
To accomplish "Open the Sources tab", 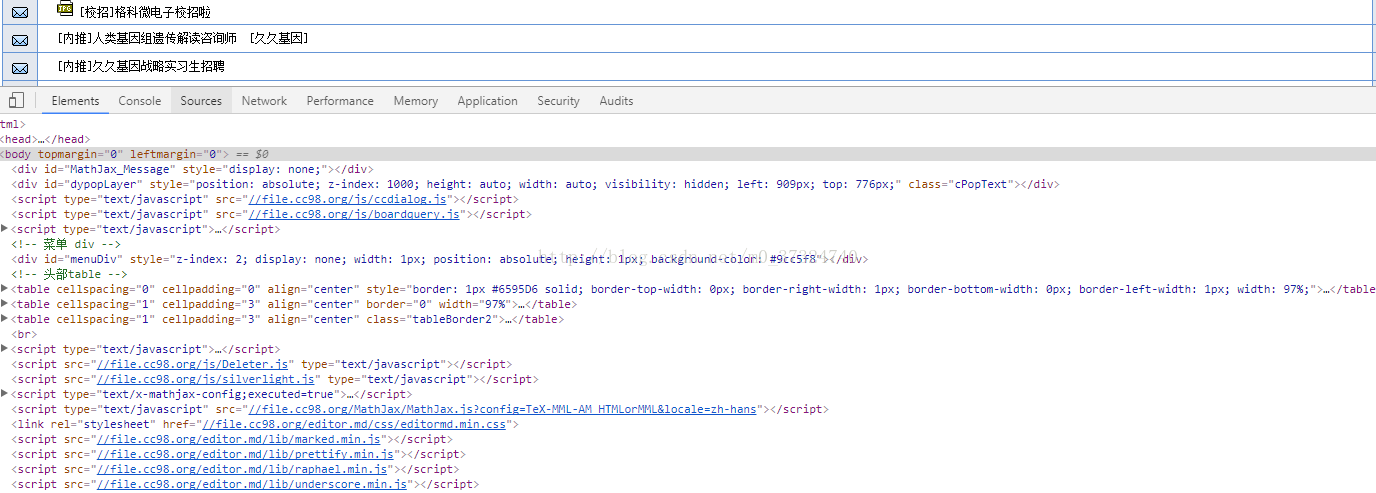I will (201, 100).
